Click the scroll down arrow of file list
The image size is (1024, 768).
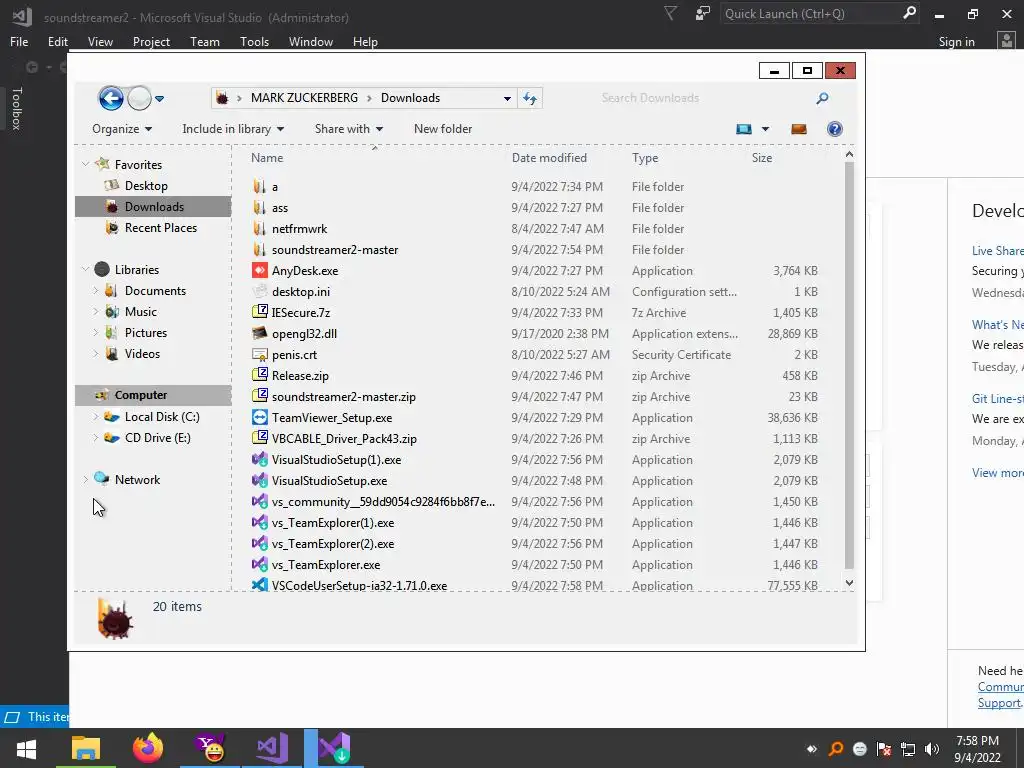[849, 583]
